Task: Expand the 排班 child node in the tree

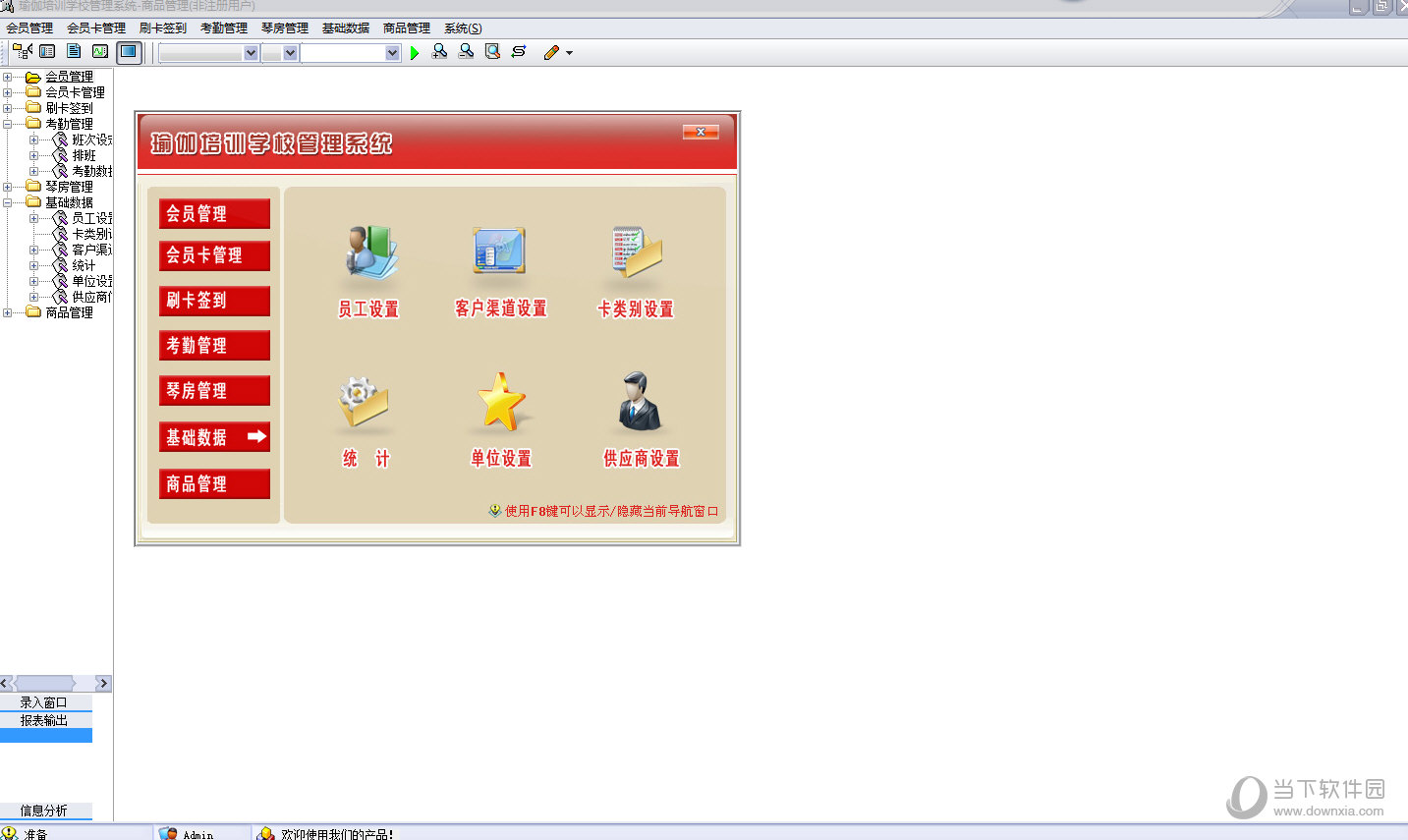Action: 34,155
